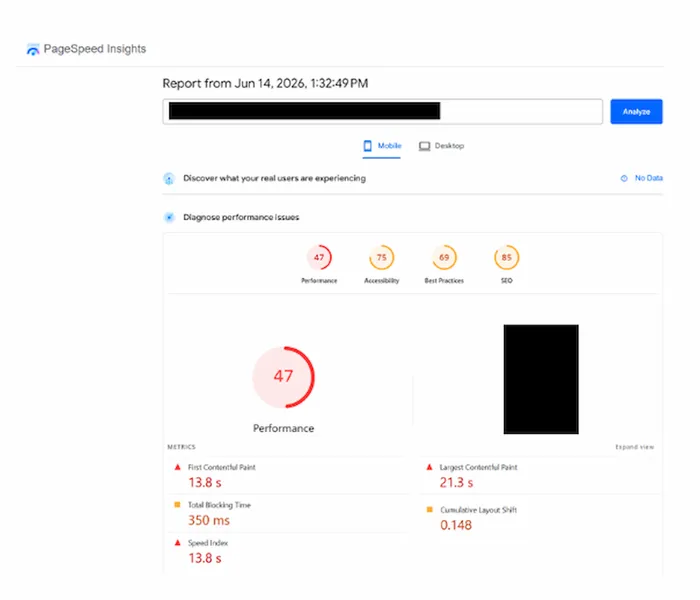Click the Diagnose performance issues icon

coord(169,217)
